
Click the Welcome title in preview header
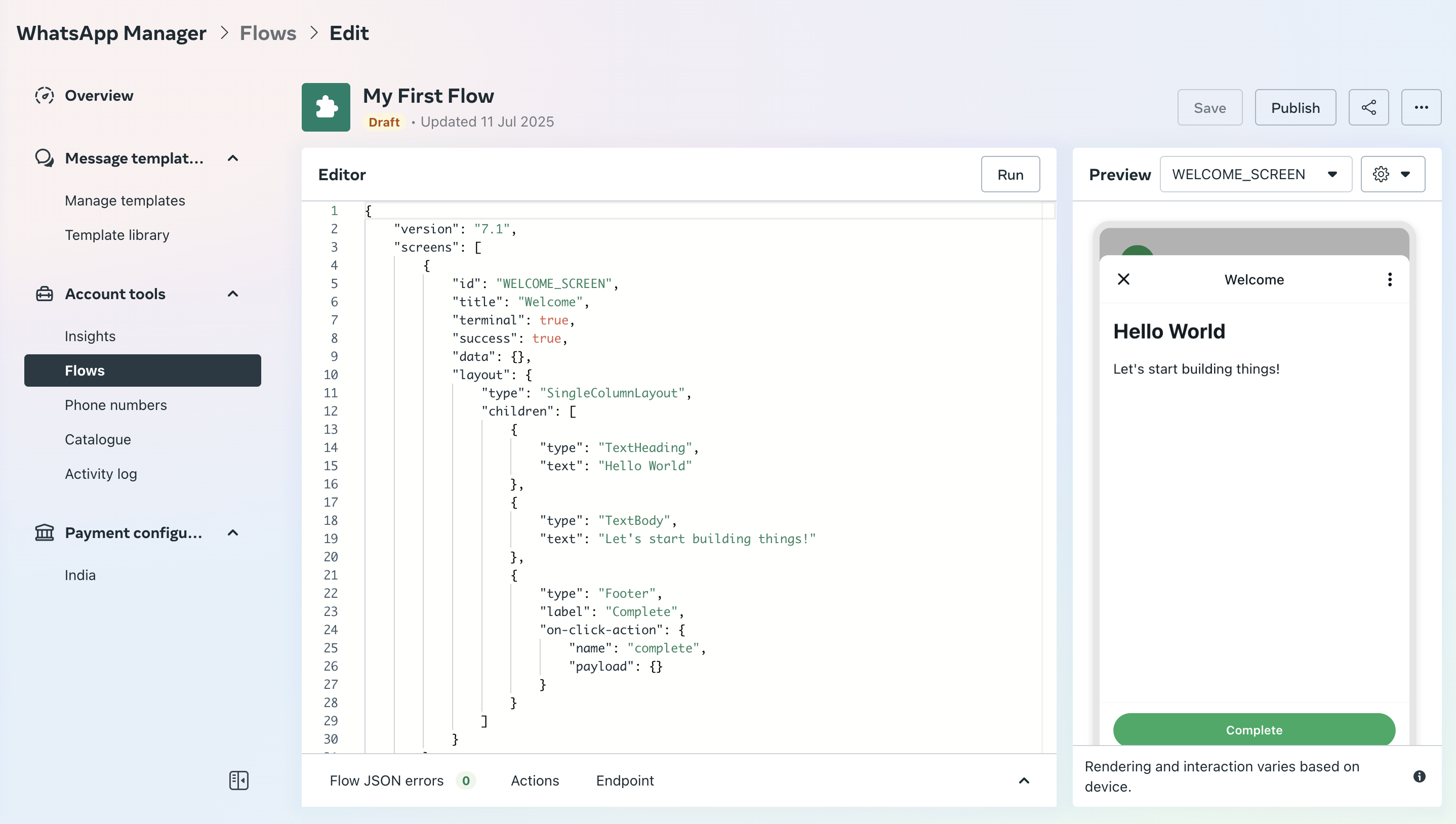click(1254, 279)
